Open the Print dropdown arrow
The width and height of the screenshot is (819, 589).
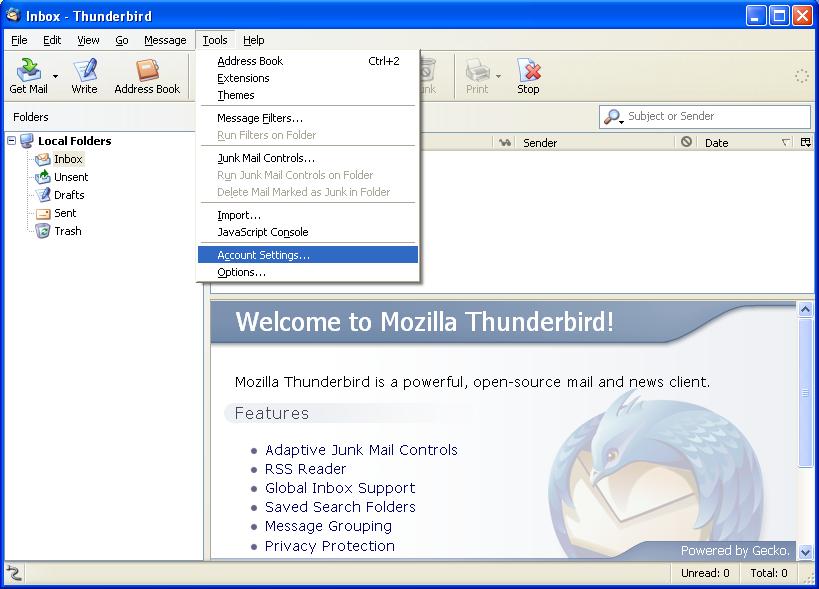498,76
